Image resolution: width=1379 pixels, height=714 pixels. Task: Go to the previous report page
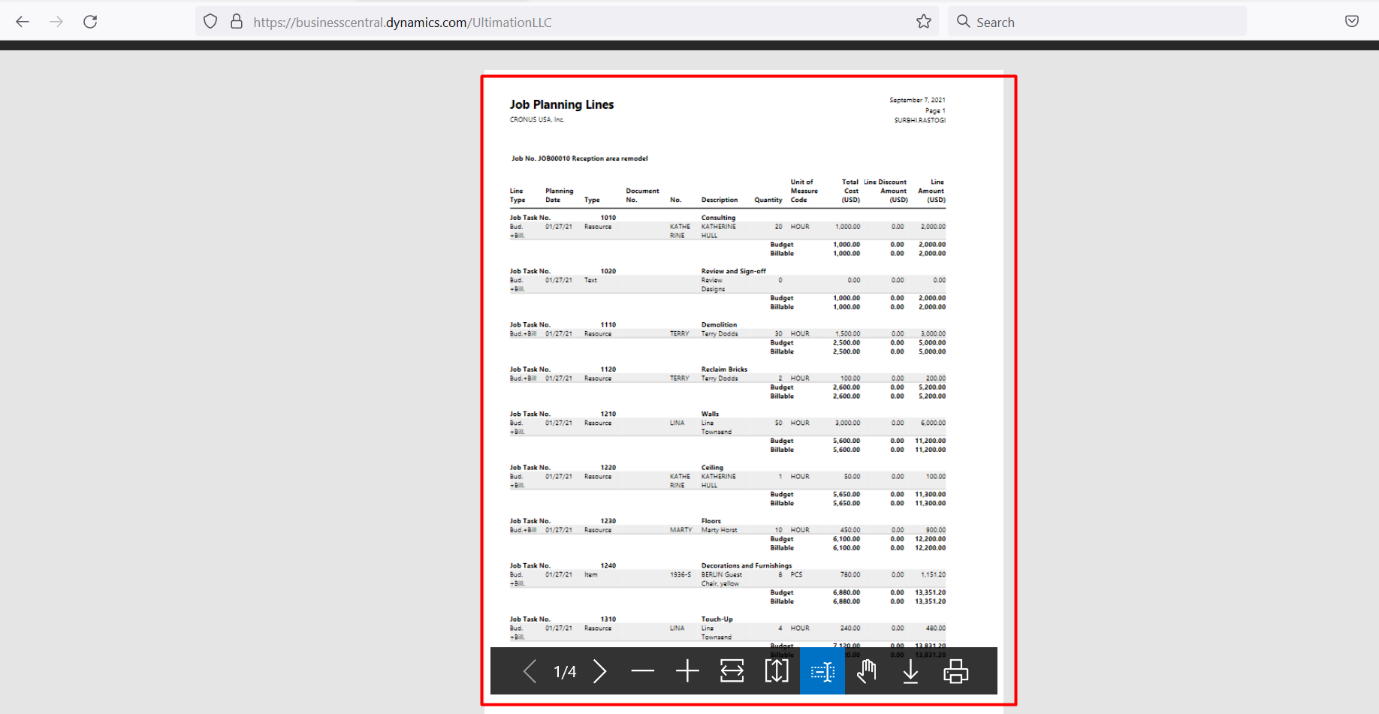click(529, 671)
